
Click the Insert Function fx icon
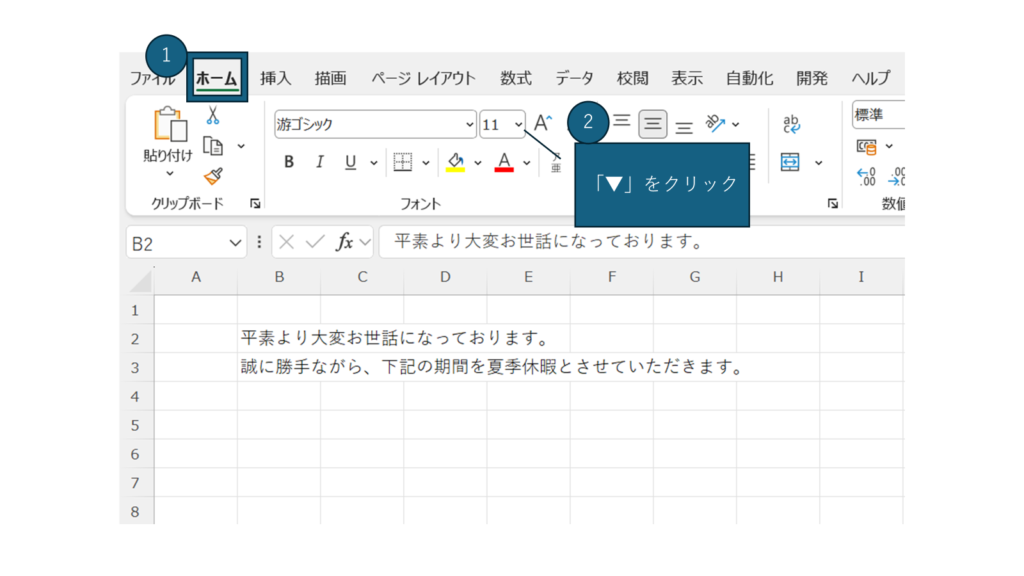345,242
